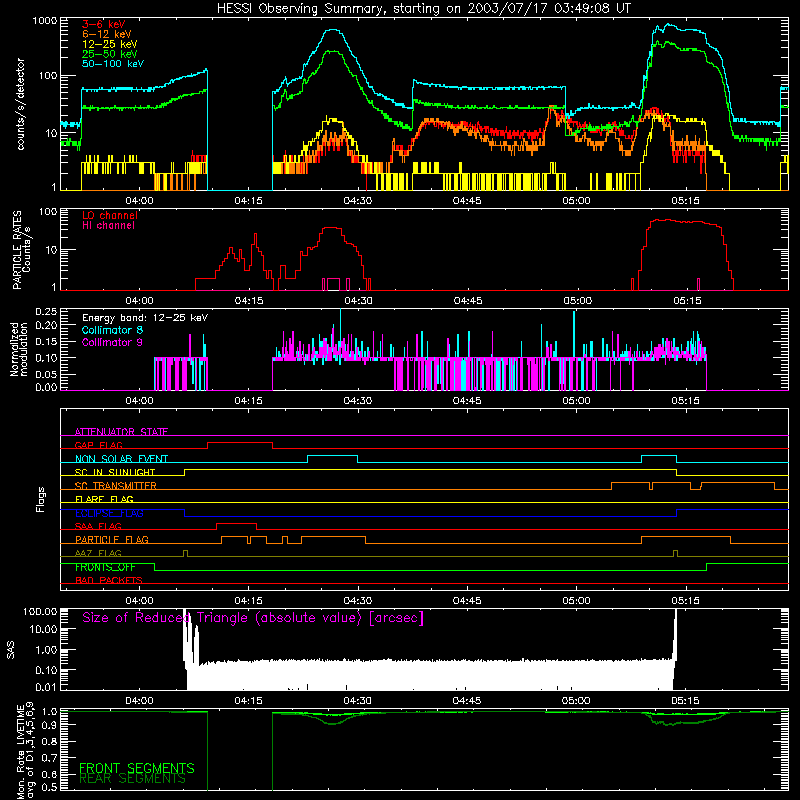Click 04:30 time label under counts plot
This screenshot has width=800, height=800.
(358, 201)
